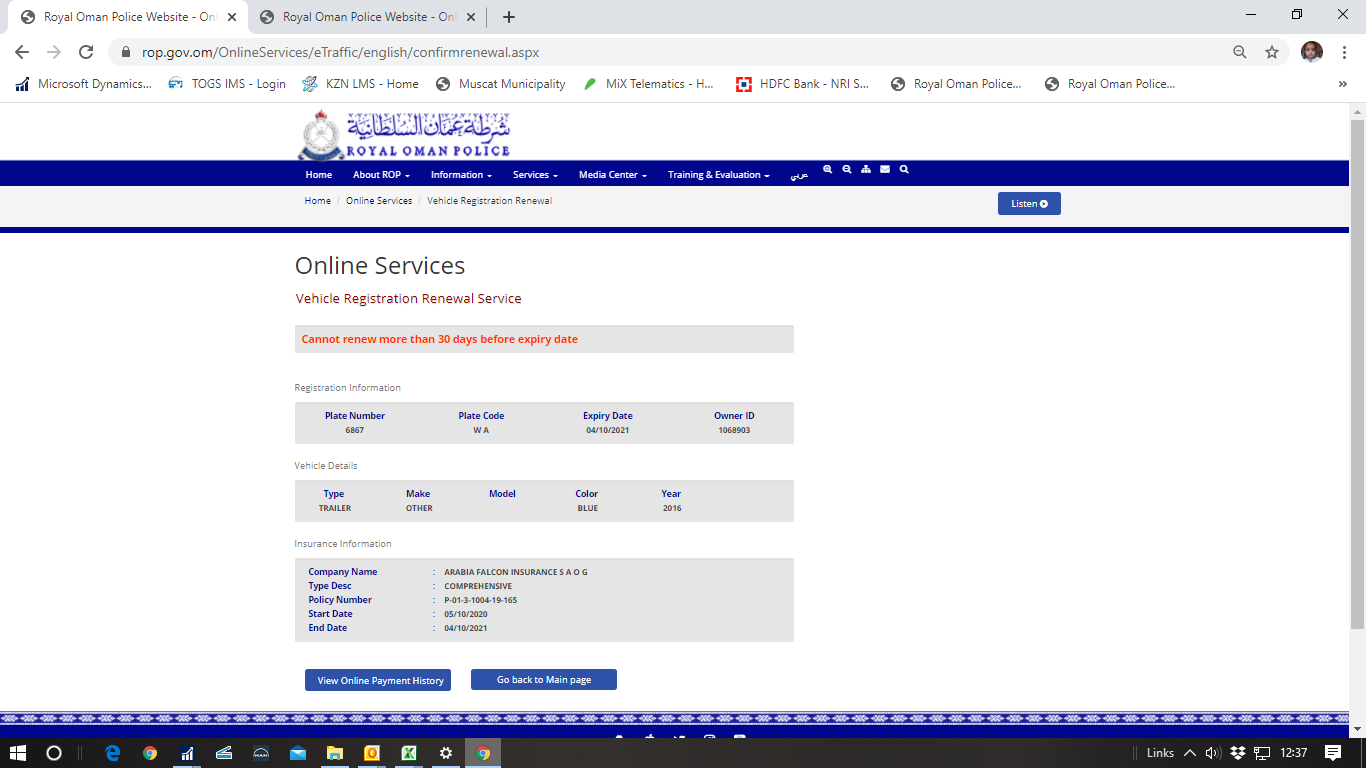Reload the page using the refresh icon
The height and width of the screenshot is (768, 1366).
[x=86, y=52]
